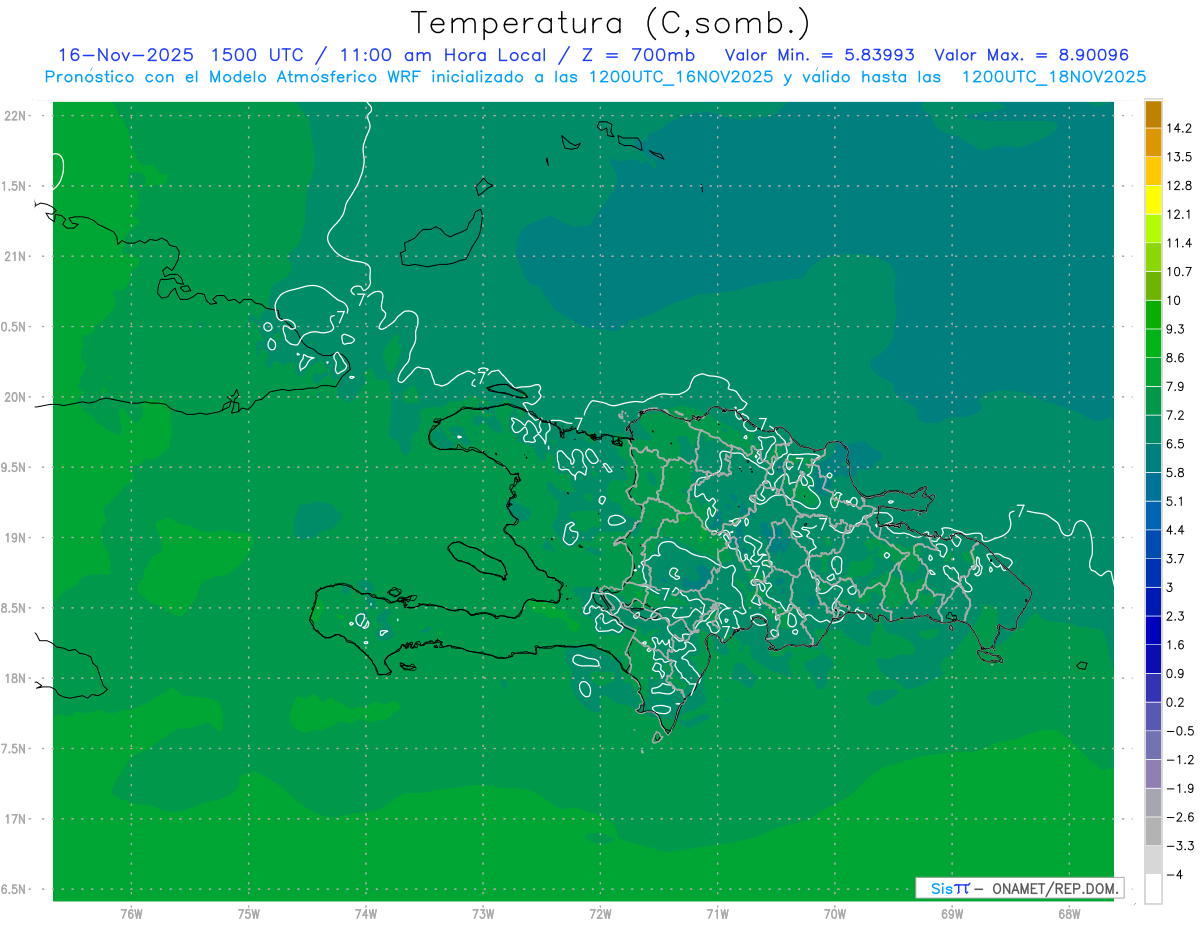The image size is (1200, 927).
Task: Click the '14.2' colorbar value
Action: click(x=1179, y=128)
